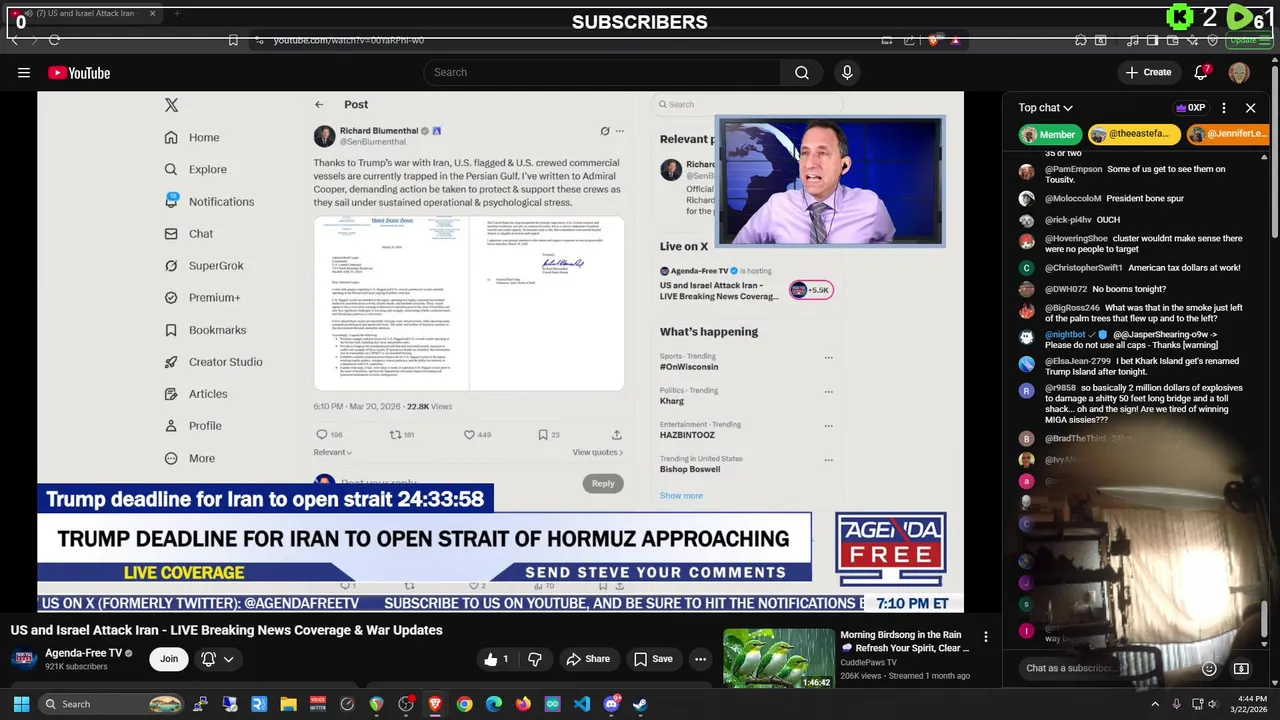The height and width of the screenshot is (720, 1280).
Task: Click the YouTube search input field
Action: pyautogui.click(x=602, y=72)
